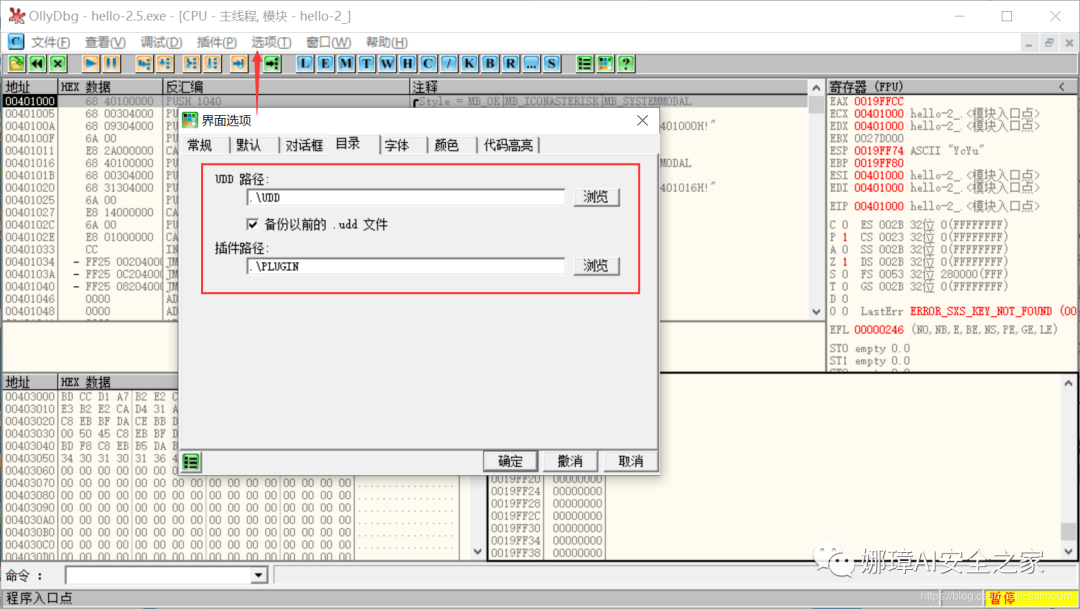Open Breakpoints B icon
This screenshot has height=609, width=1080.
point(490,64)
